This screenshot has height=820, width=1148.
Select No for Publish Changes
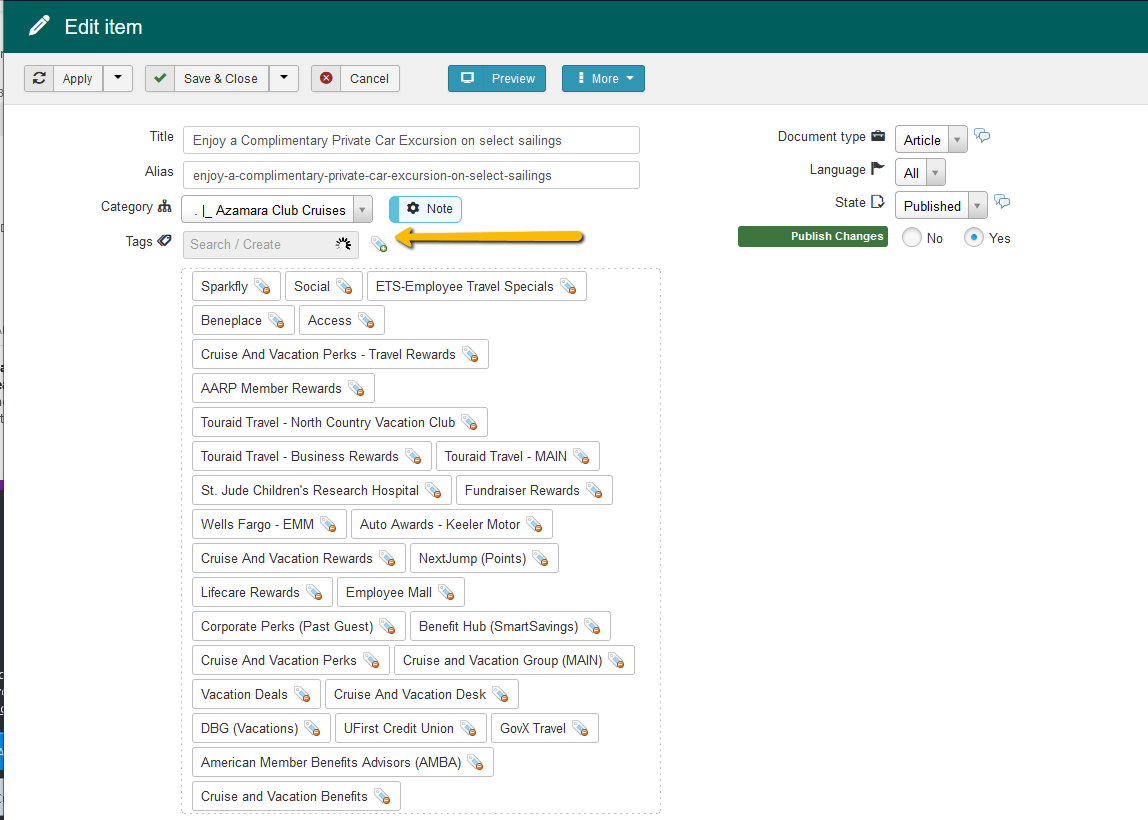point(912,237)
